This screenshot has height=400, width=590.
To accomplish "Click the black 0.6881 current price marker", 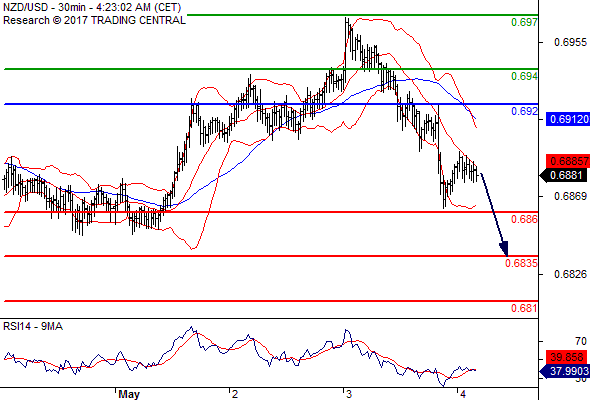I will point(564,175).
